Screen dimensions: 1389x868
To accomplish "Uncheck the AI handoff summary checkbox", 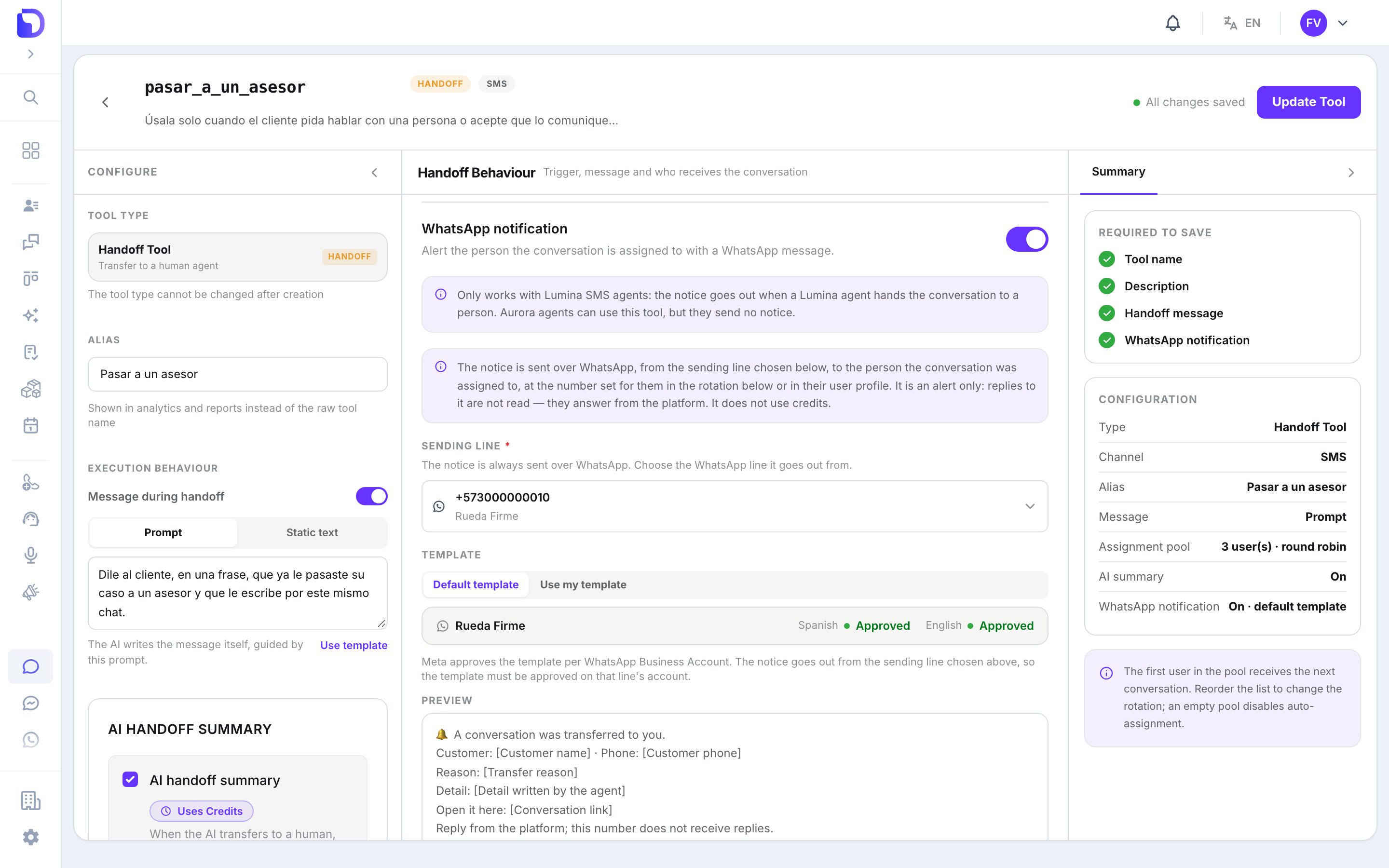I will 130,779.
